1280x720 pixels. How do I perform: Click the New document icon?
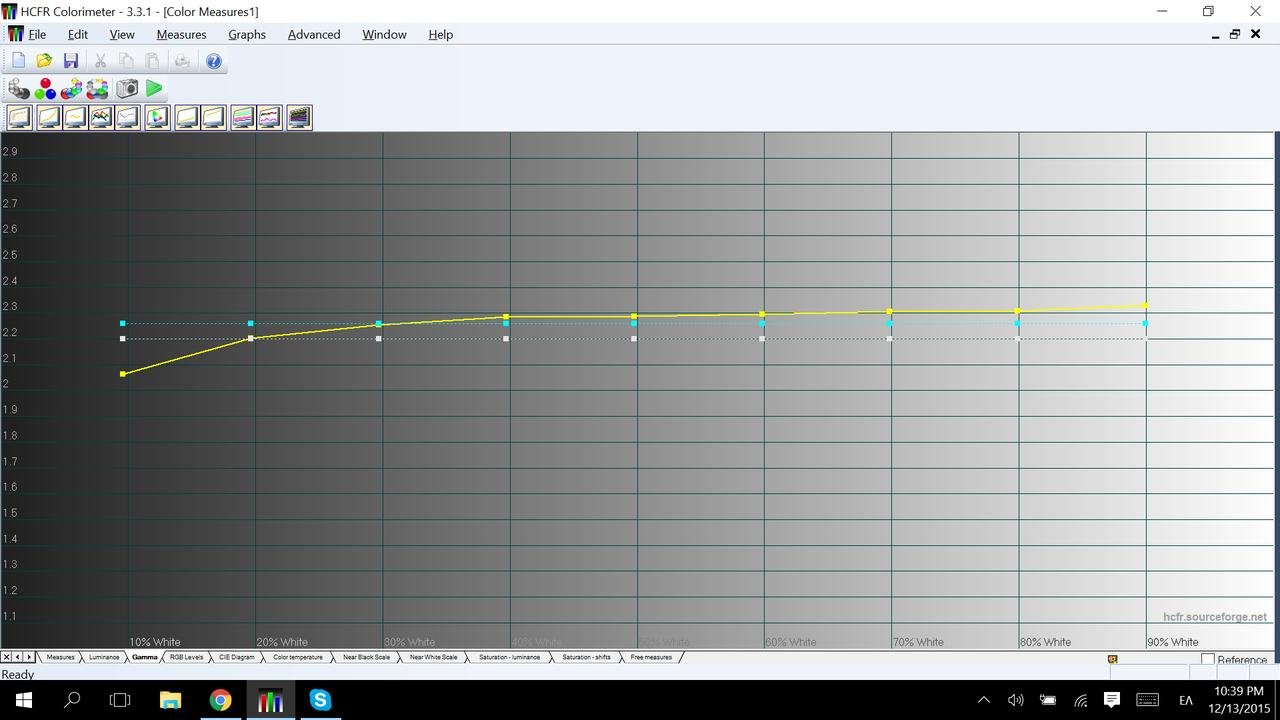[18, 61]
